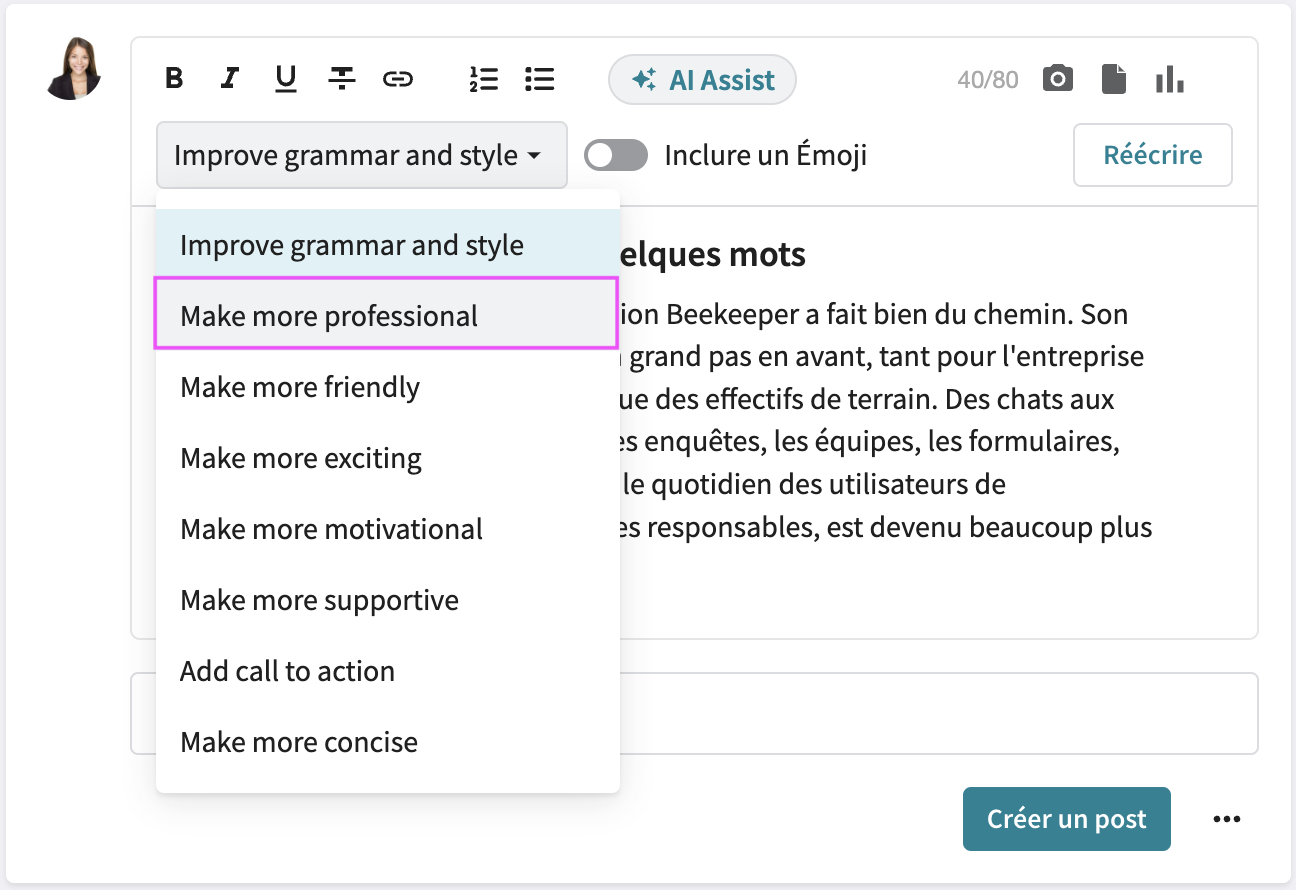Toggle bold formatting
The image size is (1296, 890).
tap(174, 79)
